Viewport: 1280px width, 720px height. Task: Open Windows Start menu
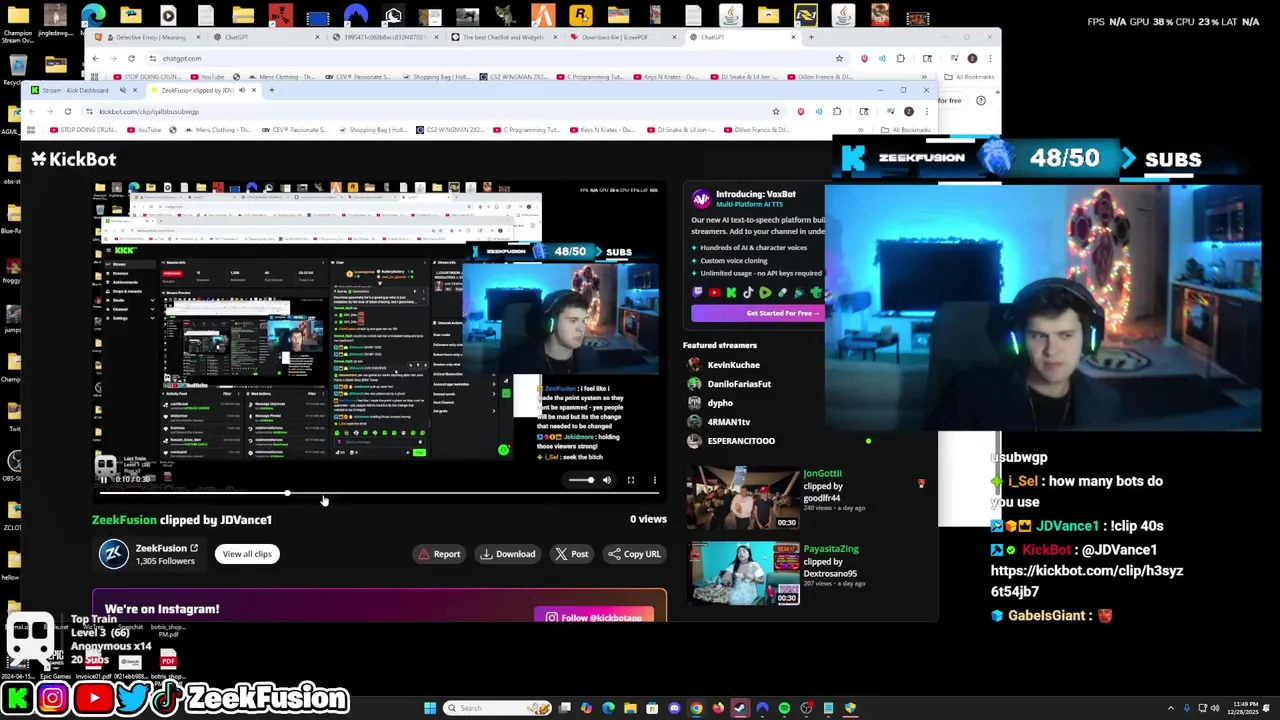(x=430, y=708)
